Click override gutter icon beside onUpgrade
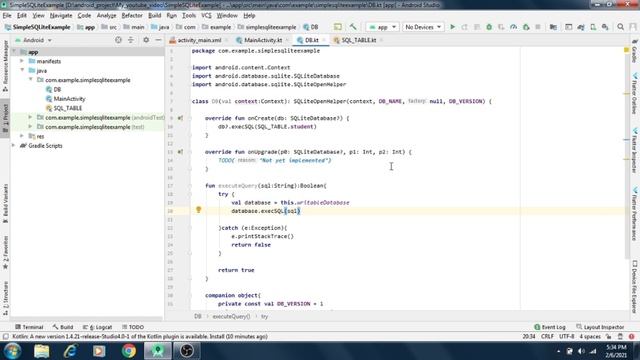Image resolution: width=640 pixels, height=360 pixels. point(180,152)
